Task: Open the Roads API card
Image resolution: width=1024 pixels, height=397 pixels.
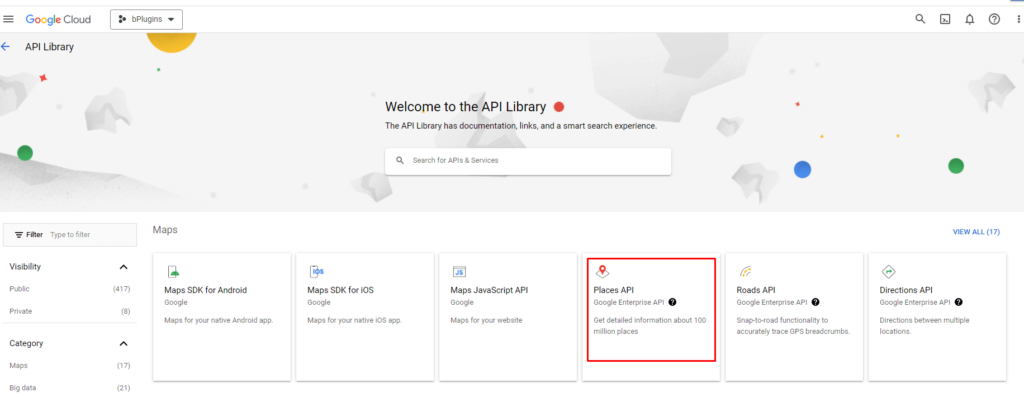Action: pos(794,317)
